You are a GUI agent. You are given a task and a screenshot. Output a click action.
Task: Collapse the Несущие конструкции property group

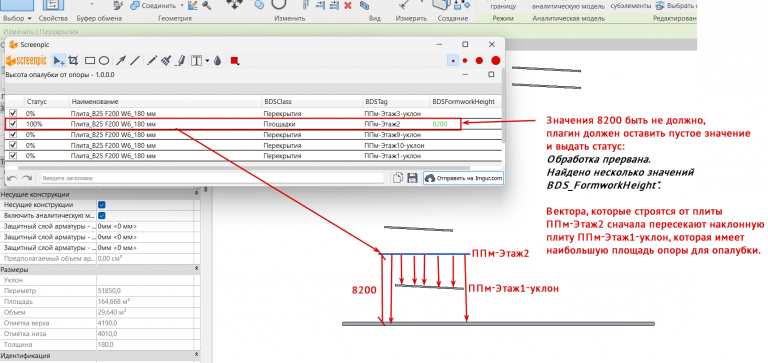[x=196, y=194]
